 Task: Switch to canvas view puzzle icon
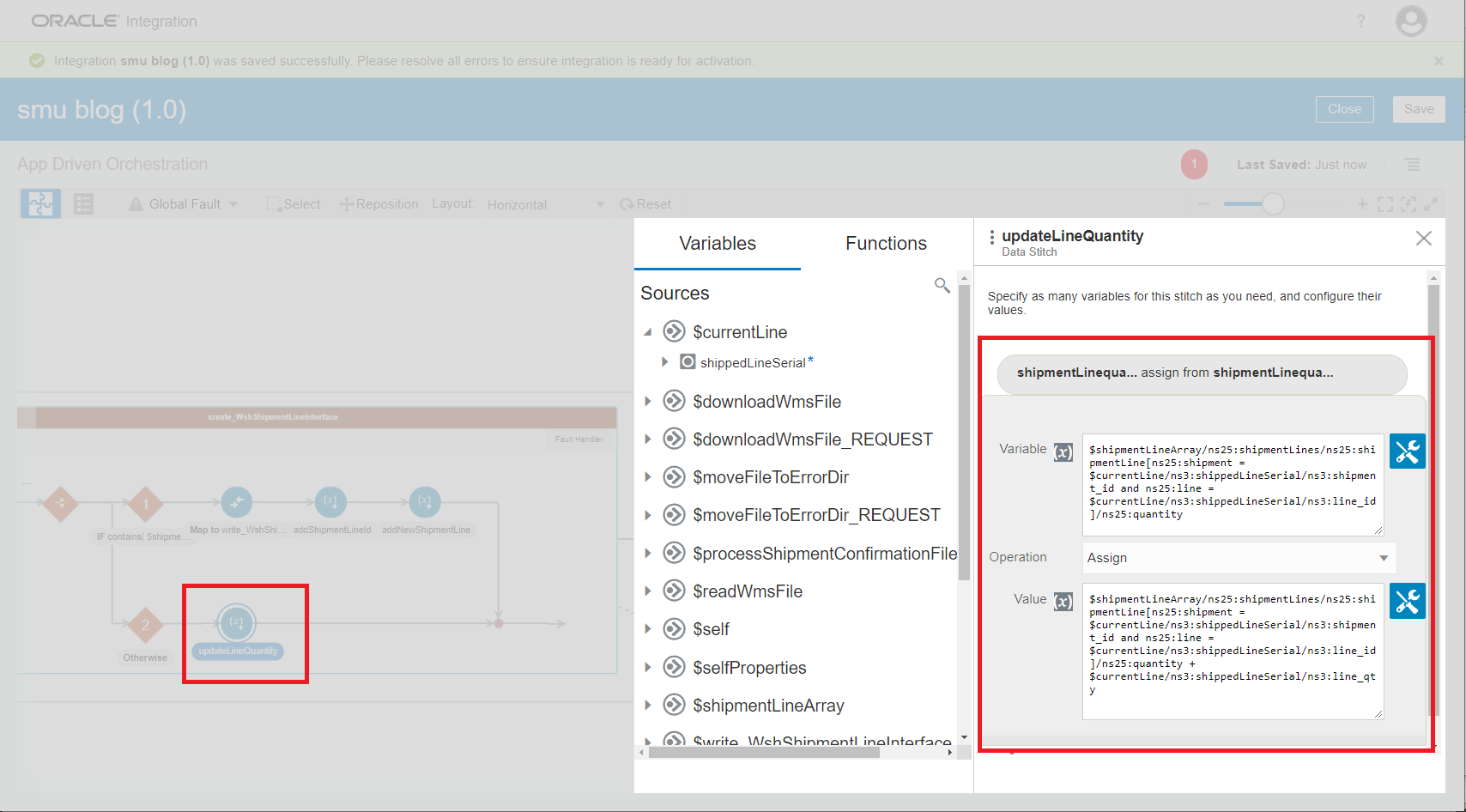point(40,204)
